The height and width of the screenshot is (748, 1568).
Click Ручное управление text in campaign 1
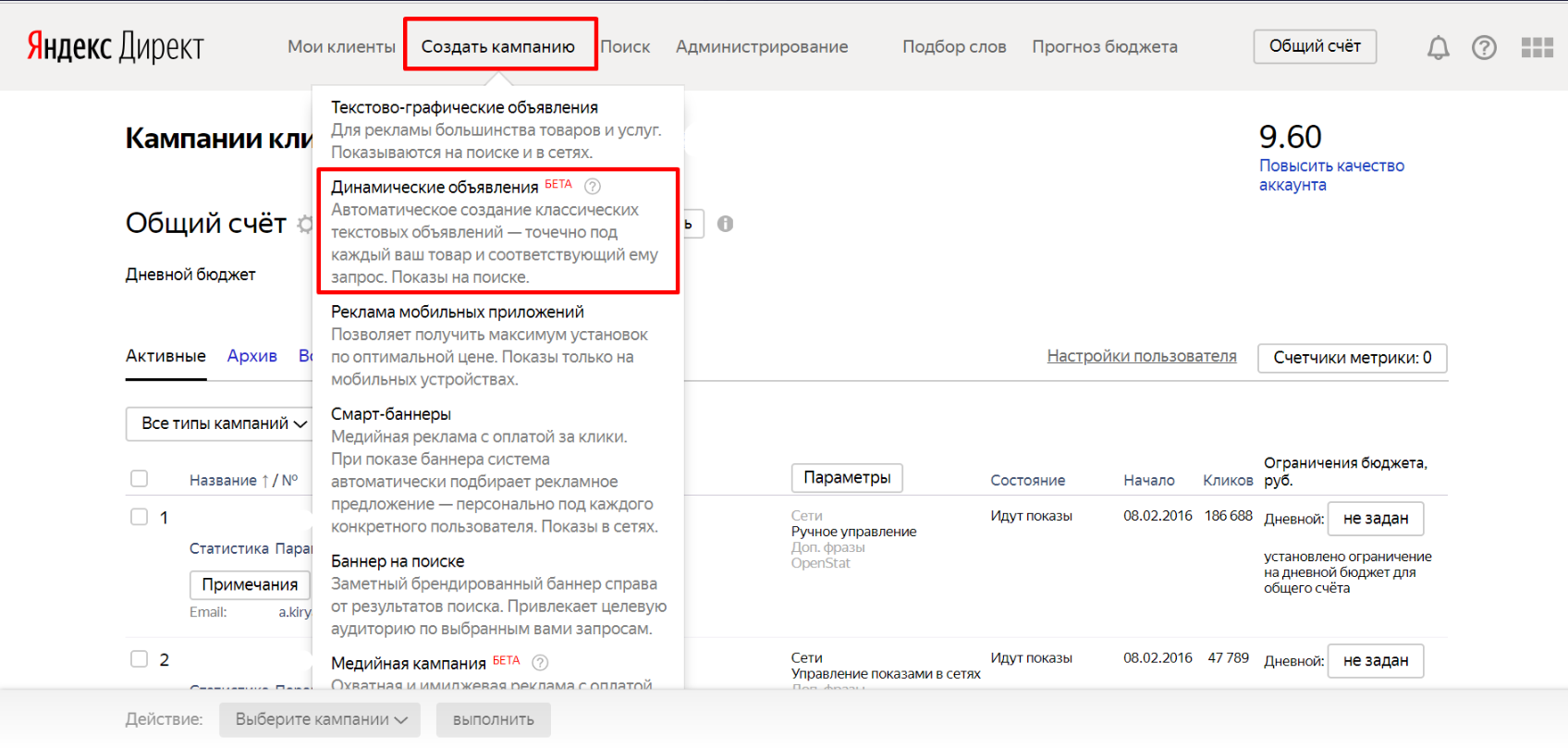click(854, 532)
